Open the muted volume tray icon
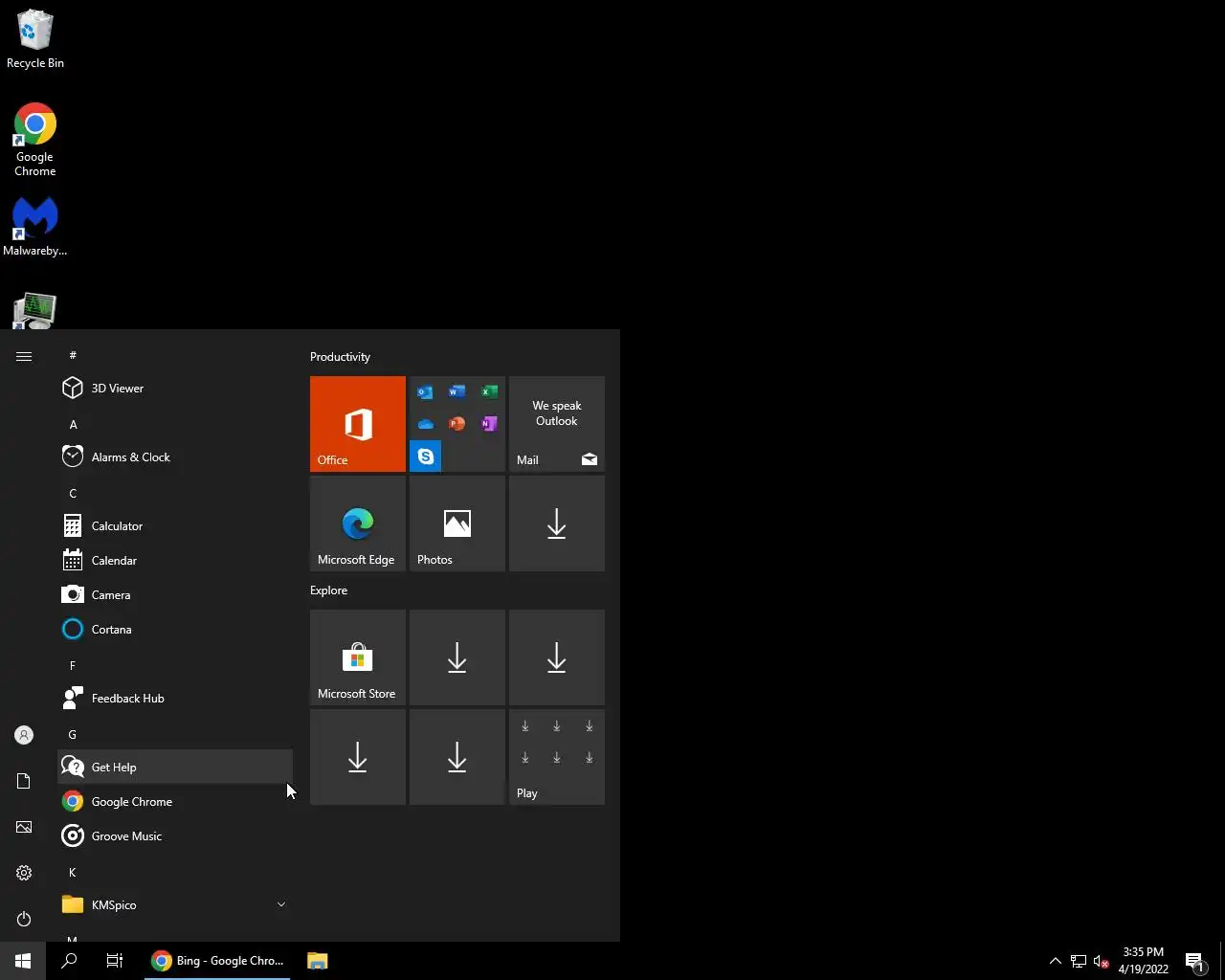This screenshot has width=1225, height=980. pos(1102,961)
